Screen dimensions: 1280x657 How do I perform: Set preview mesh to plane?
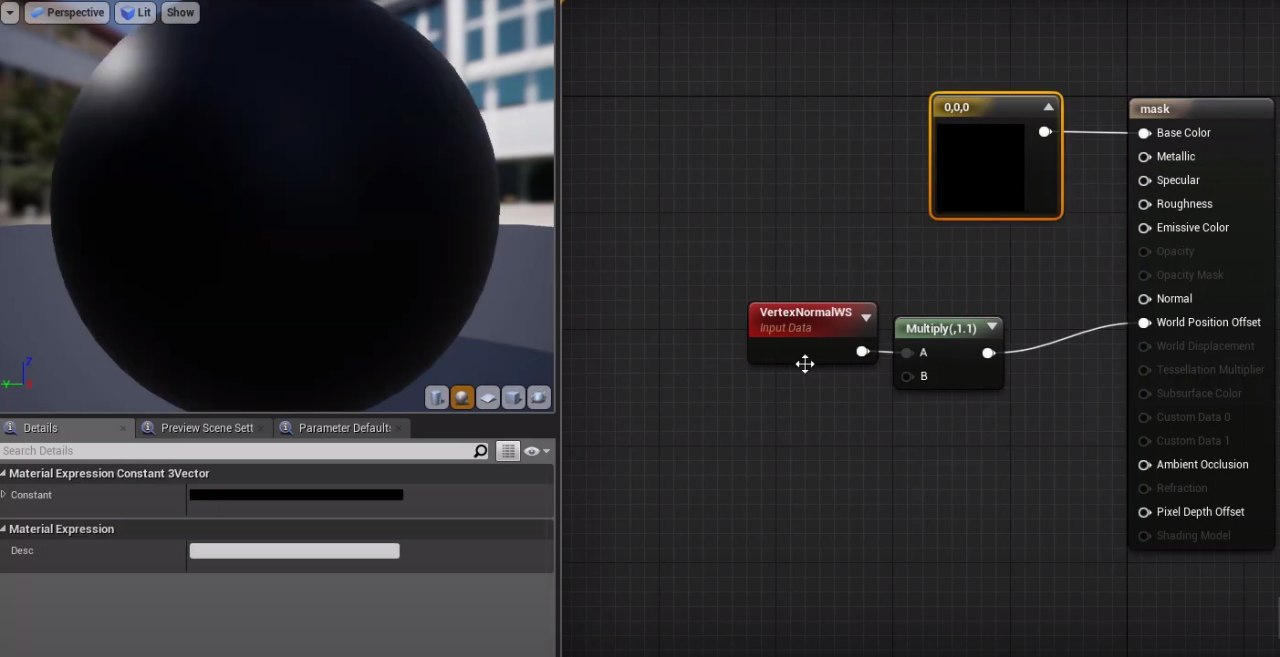pos(488,398)
